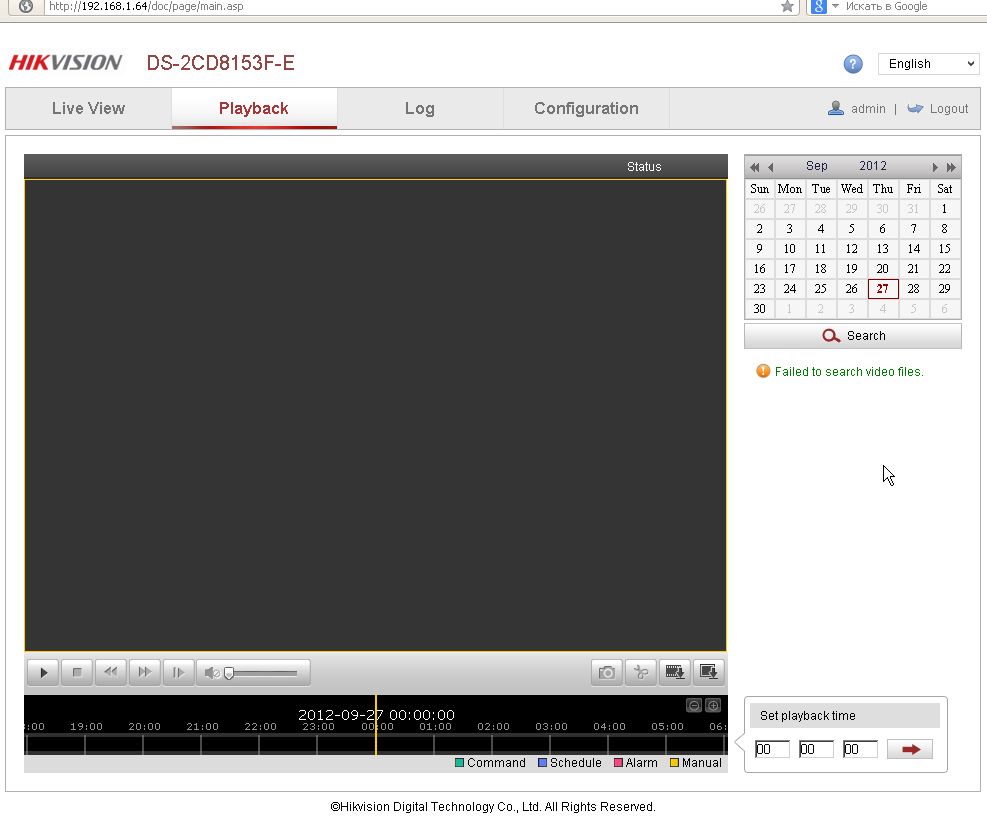This screenshot has width=987, height=824.
Task: Stop playback with the stop button
Action: click(x=77, y=672)
